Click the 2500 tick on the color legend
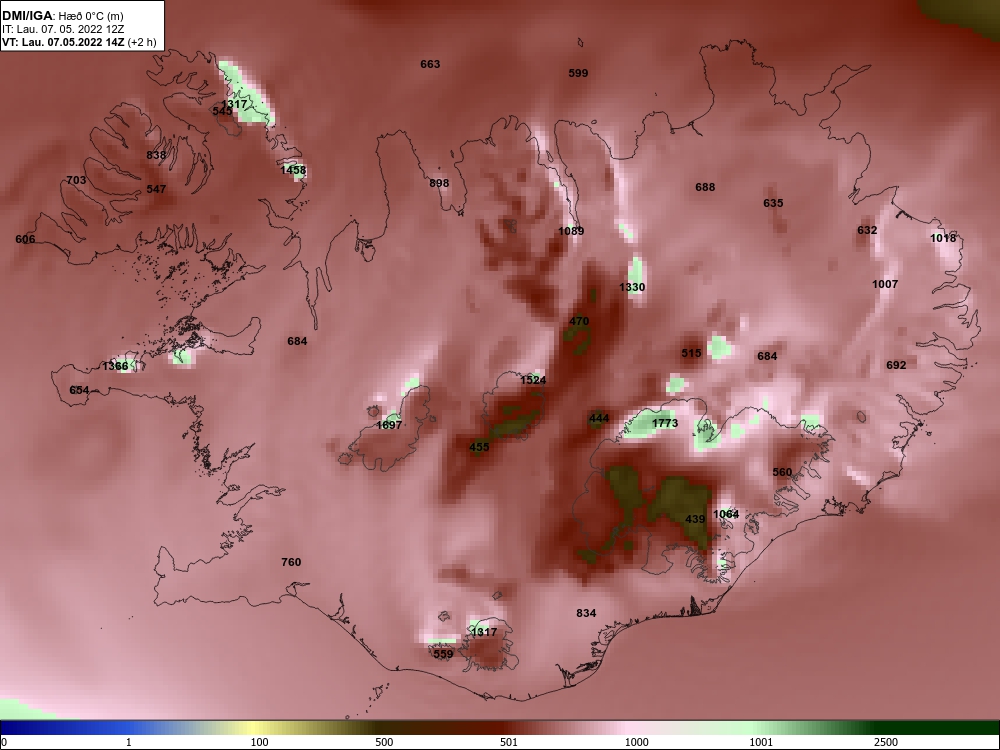 click(x=886, y=742)
